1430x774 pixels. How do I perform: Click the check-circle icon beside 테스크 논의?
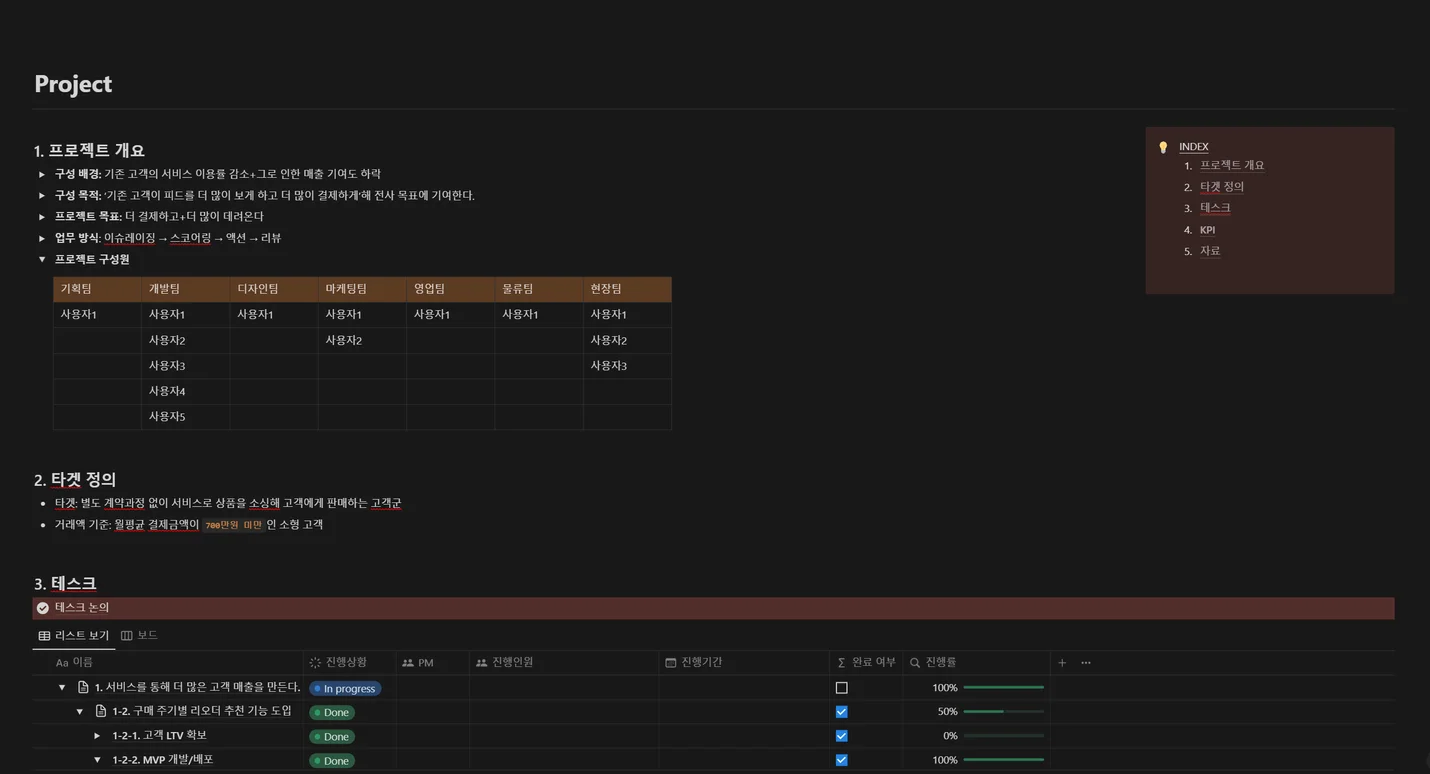point(43,608)
